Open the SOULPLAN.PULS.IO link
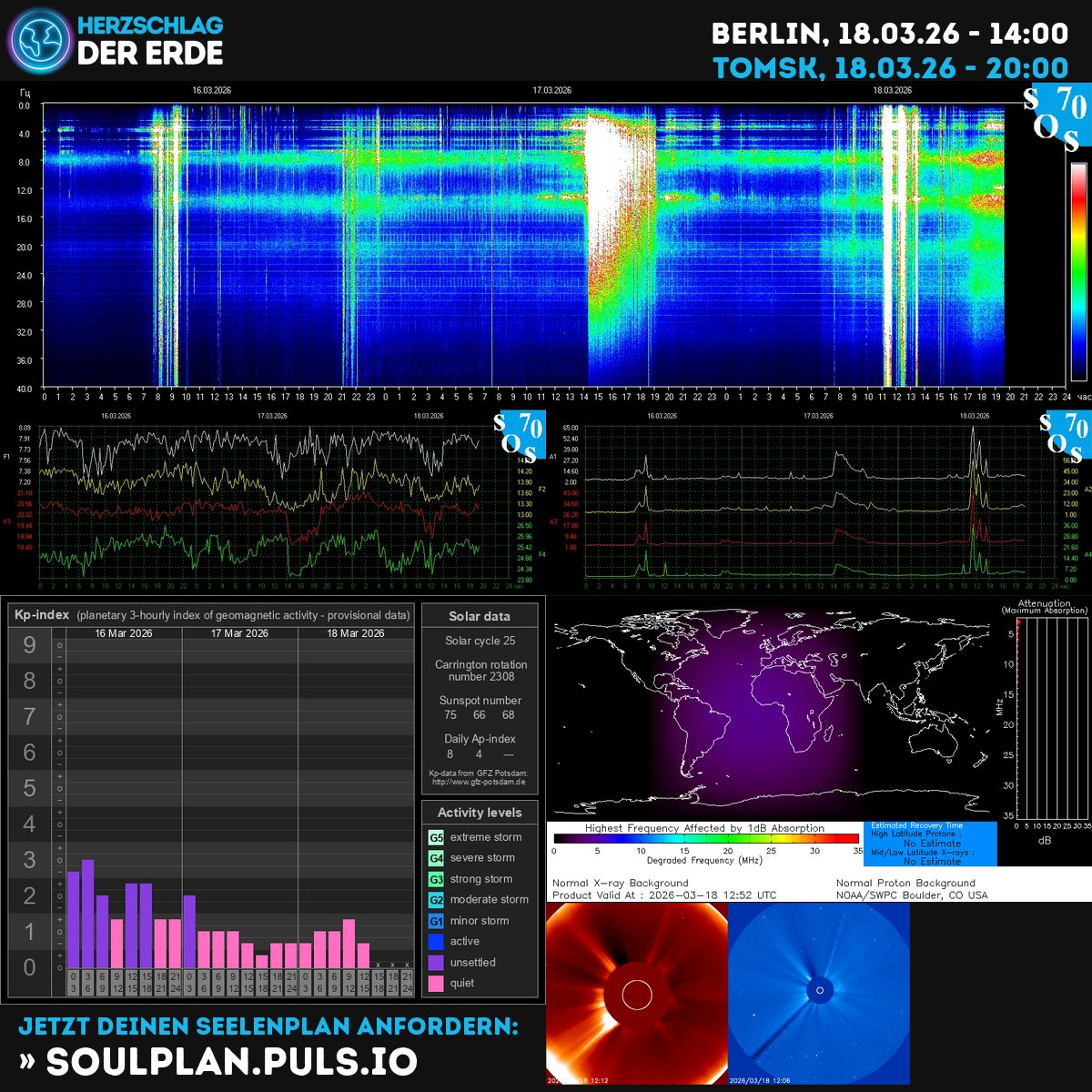The image size is (1092, 1092). click(x=227, y=1059)
